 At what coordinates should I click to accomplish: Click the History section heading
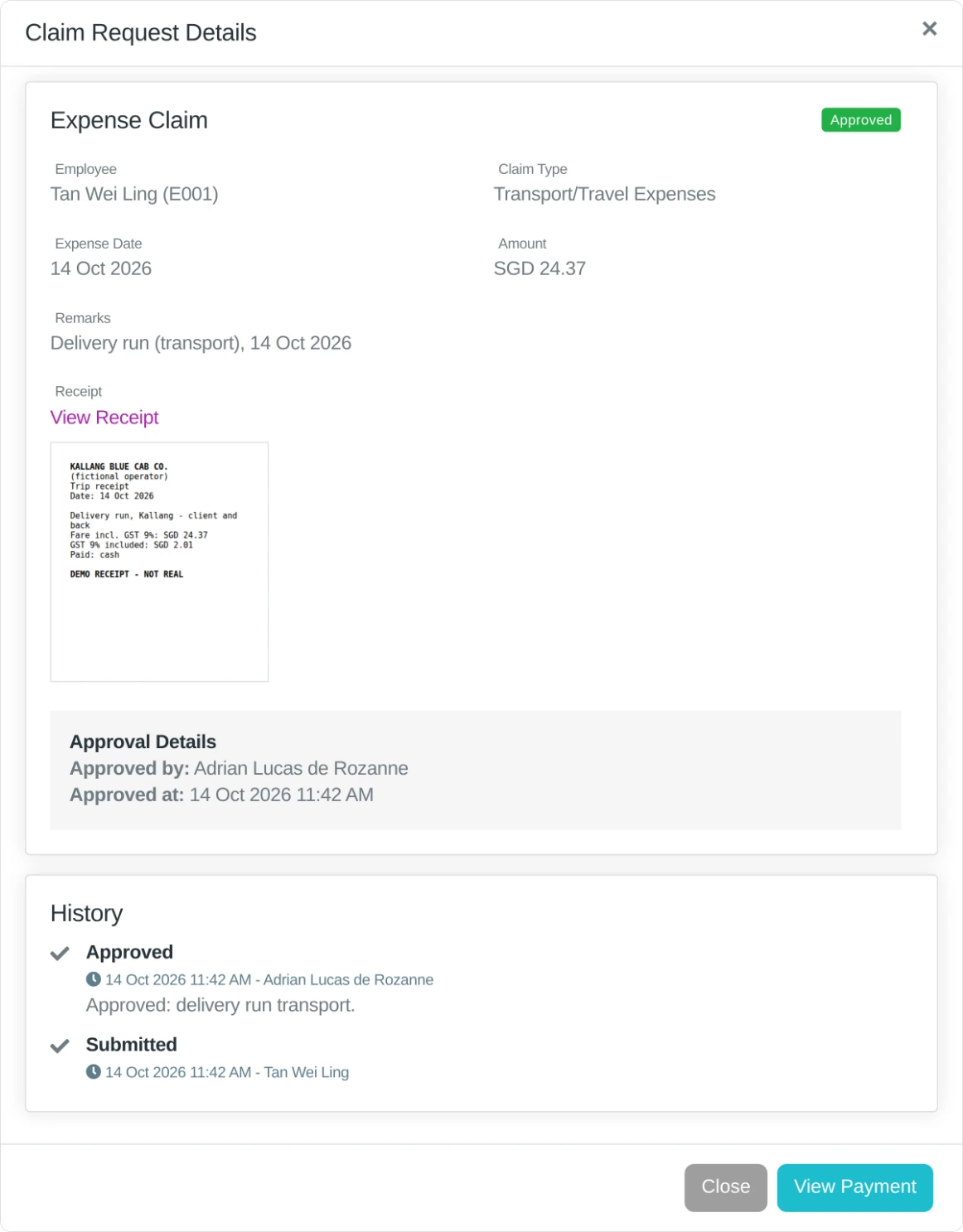pyautogui.click(x=86, y=913)
